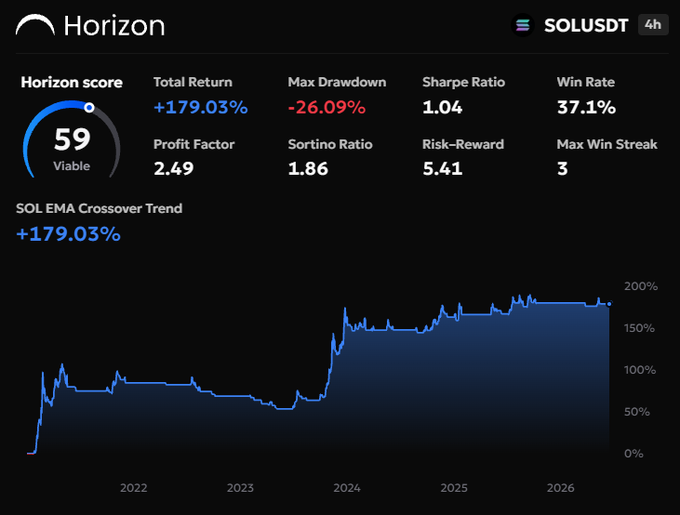
Task: Click the Max Win Streak value 3
Action: click(x=562, y=169)
